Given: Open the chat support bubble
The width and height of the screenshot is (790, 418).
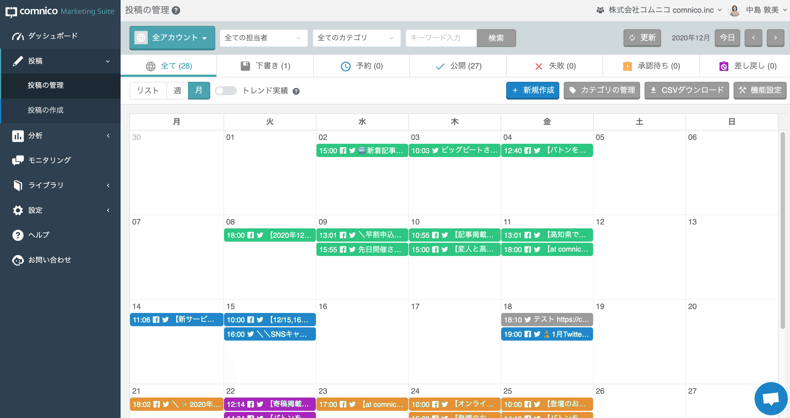Looking at the screenshot, I should 771,398.
